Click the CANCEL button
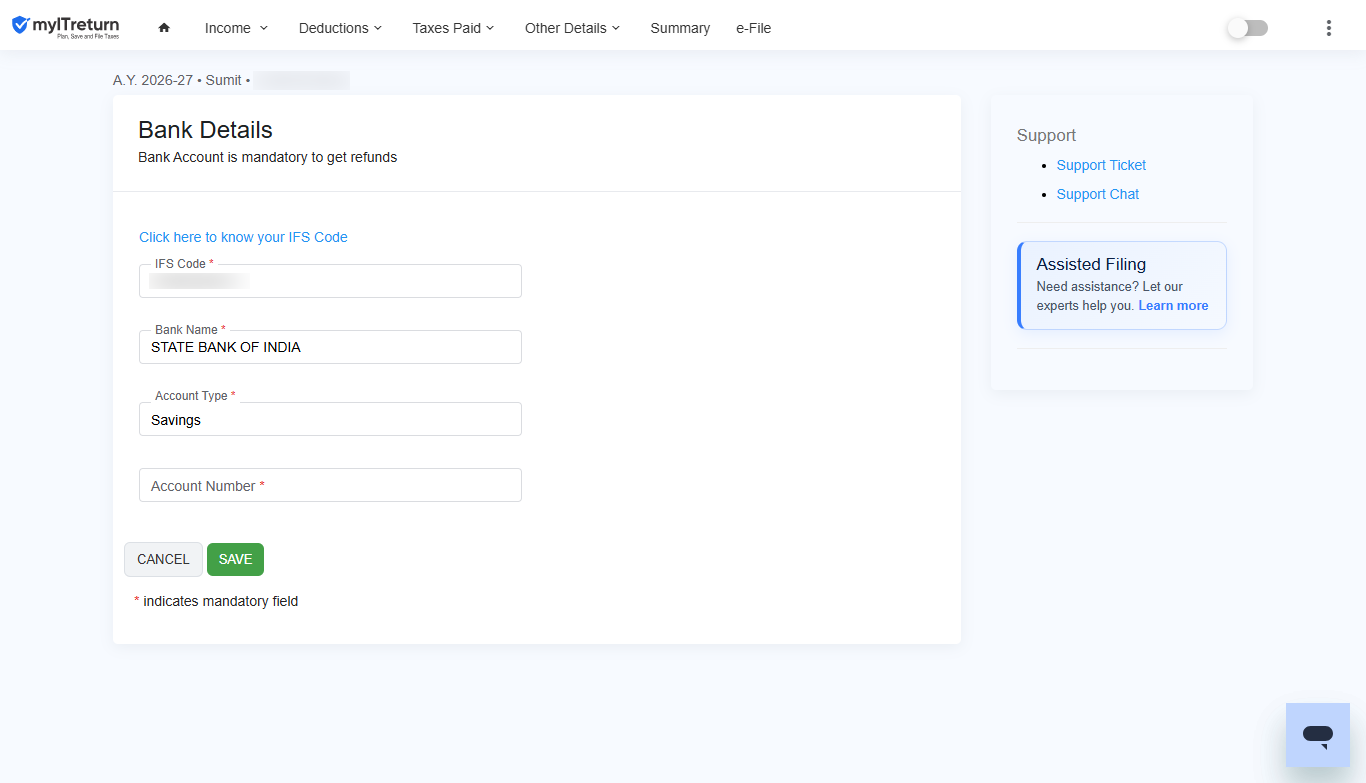Image resolution: width=1366 pixels, height=783 pixels. [163, 559]
